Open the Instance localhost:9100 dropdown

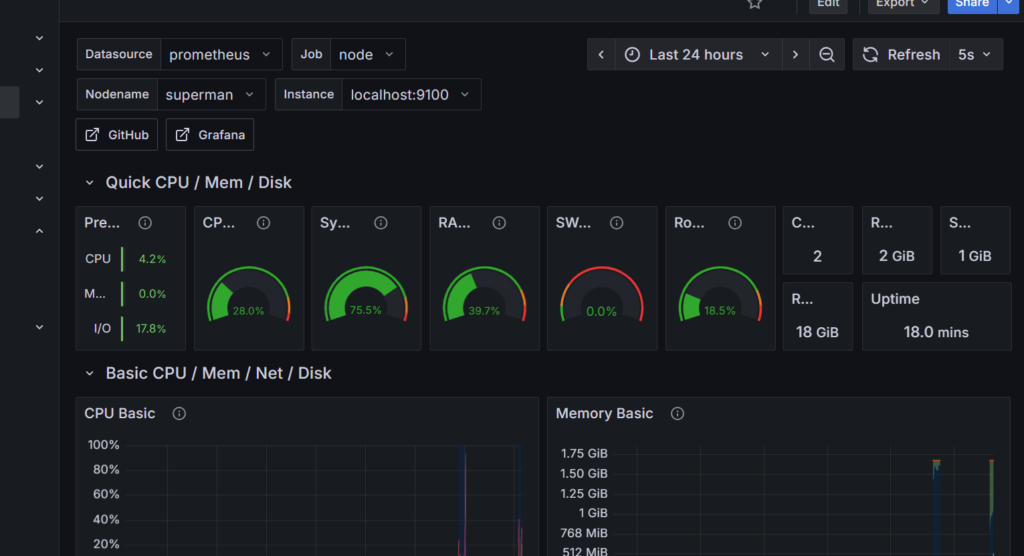411,95
